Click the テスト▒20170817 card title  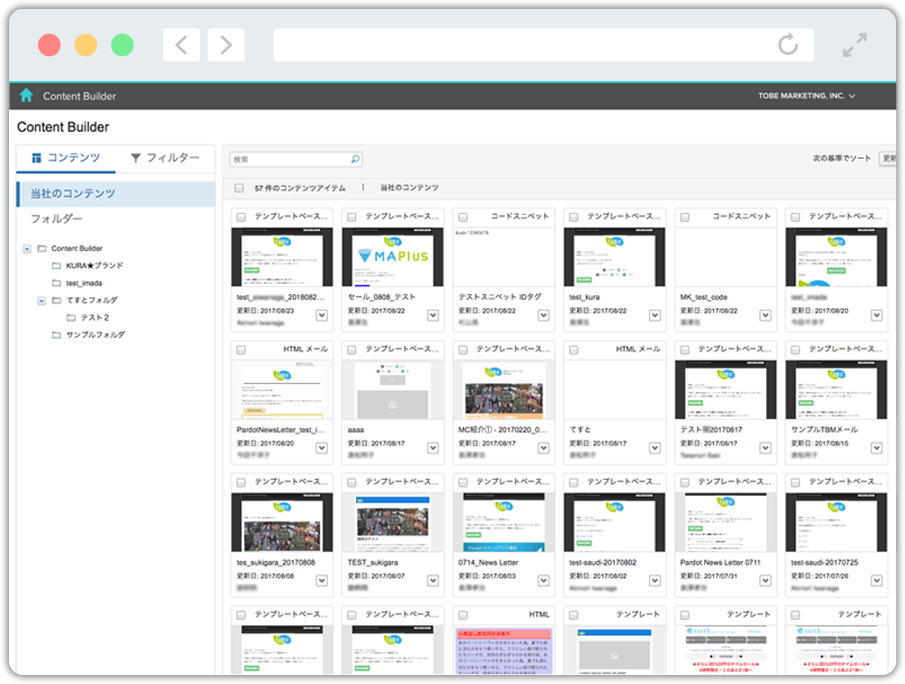pos(711,429)
